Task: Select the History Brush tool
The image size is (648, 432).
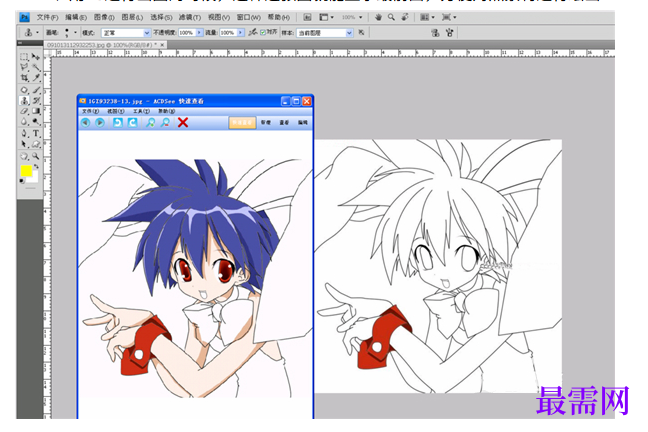Action: [x=36, y=100]
